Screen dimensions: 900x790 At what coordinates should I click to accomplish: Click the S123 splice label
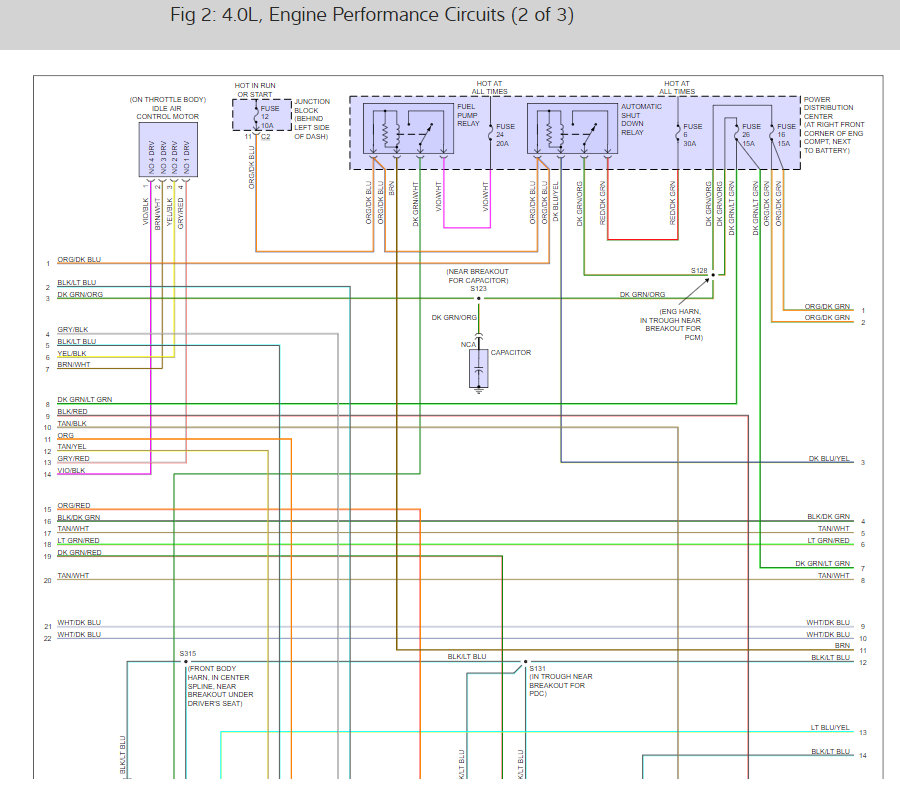[x=478, y=289]
